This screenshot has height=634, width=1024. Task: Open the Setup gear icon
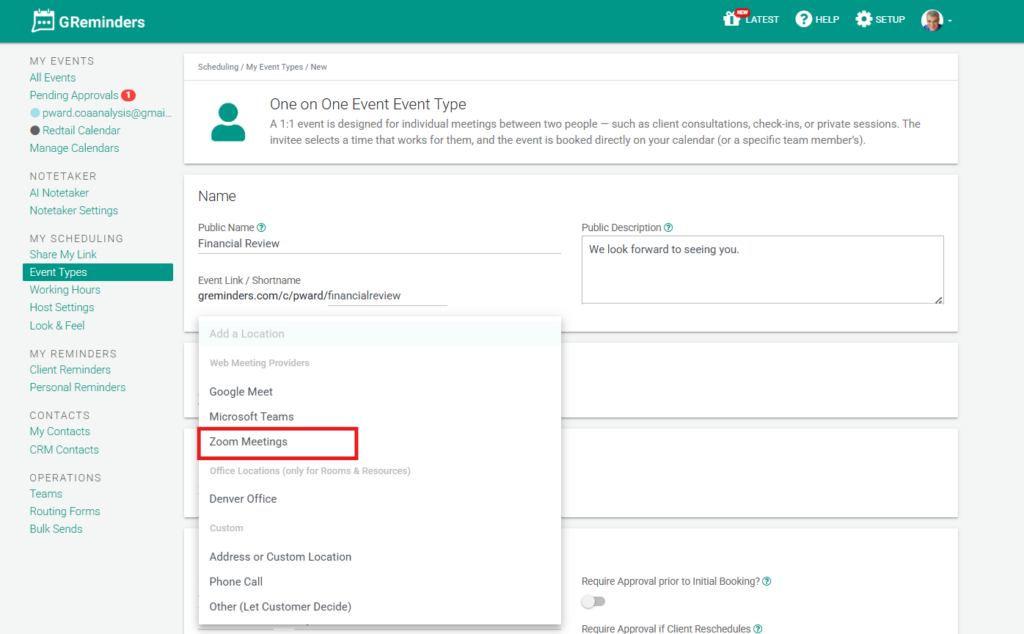(864, 19)
